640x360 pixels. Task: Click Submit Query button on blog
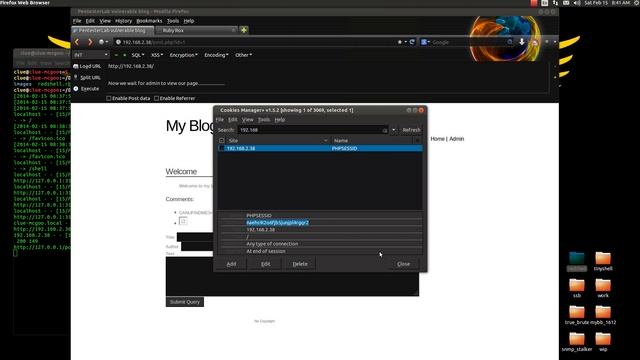coord(184,302)
